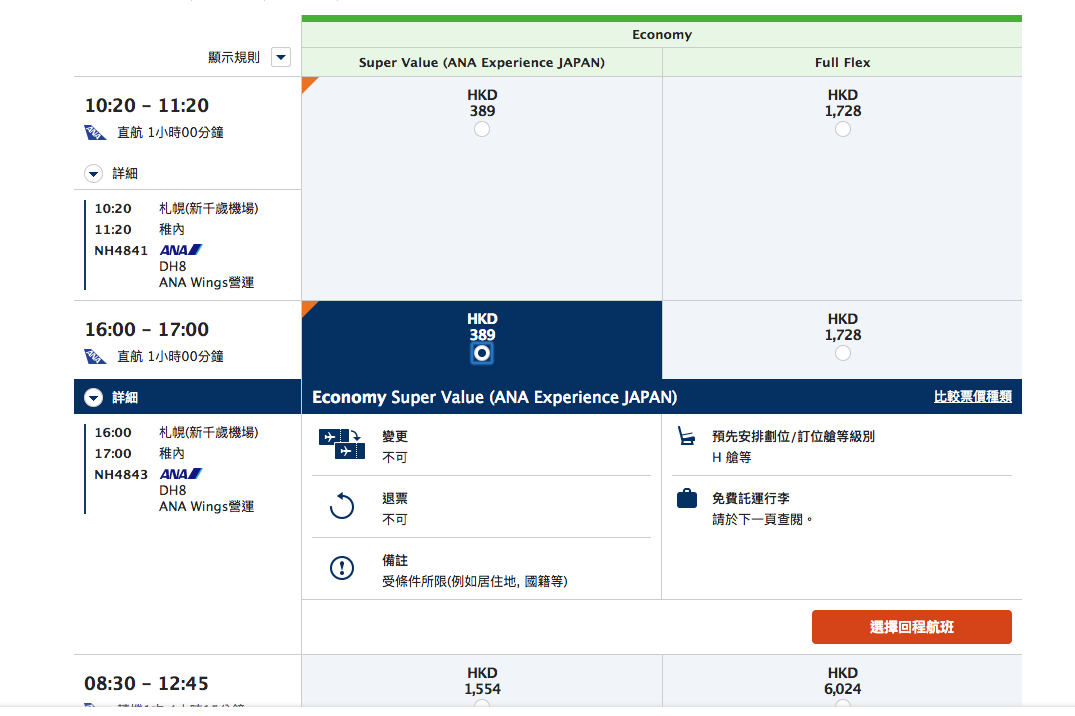
Task: Click the 受條件所限 remarks text
Action: coord(474,582)
